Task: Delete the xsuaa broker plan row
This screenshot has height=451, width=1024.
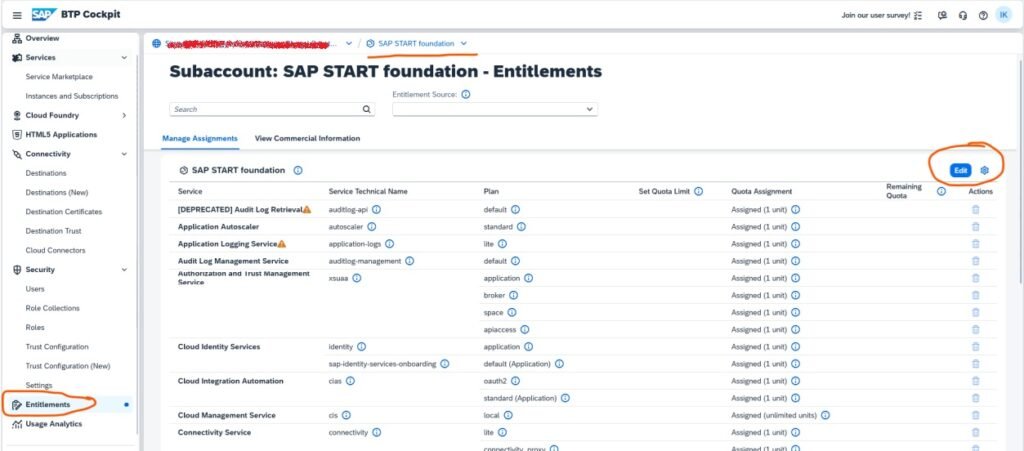Action: [x=976, y=295]
